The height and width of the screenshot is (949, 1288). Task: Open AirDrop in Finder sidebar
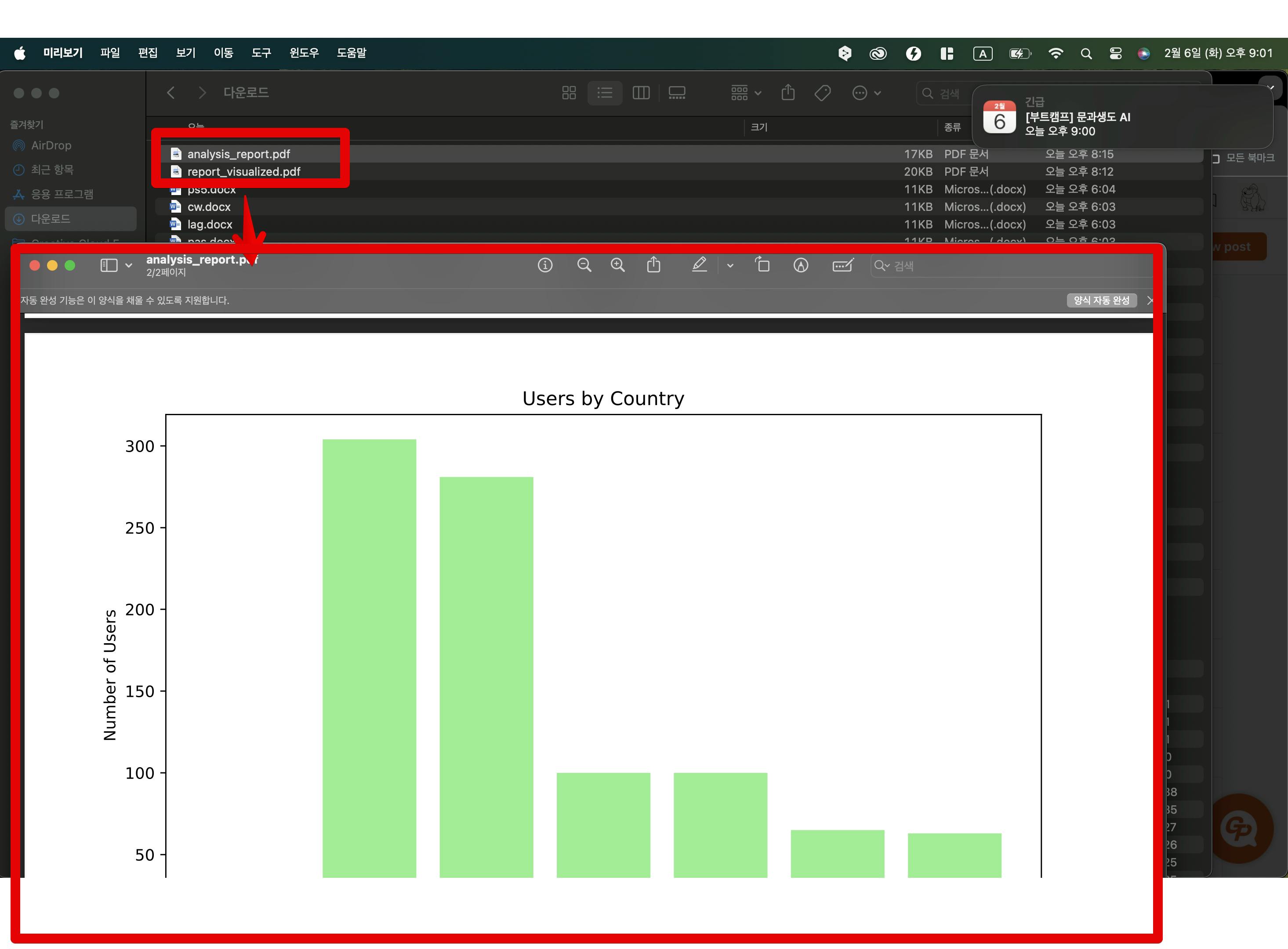(x=70, y=145)
